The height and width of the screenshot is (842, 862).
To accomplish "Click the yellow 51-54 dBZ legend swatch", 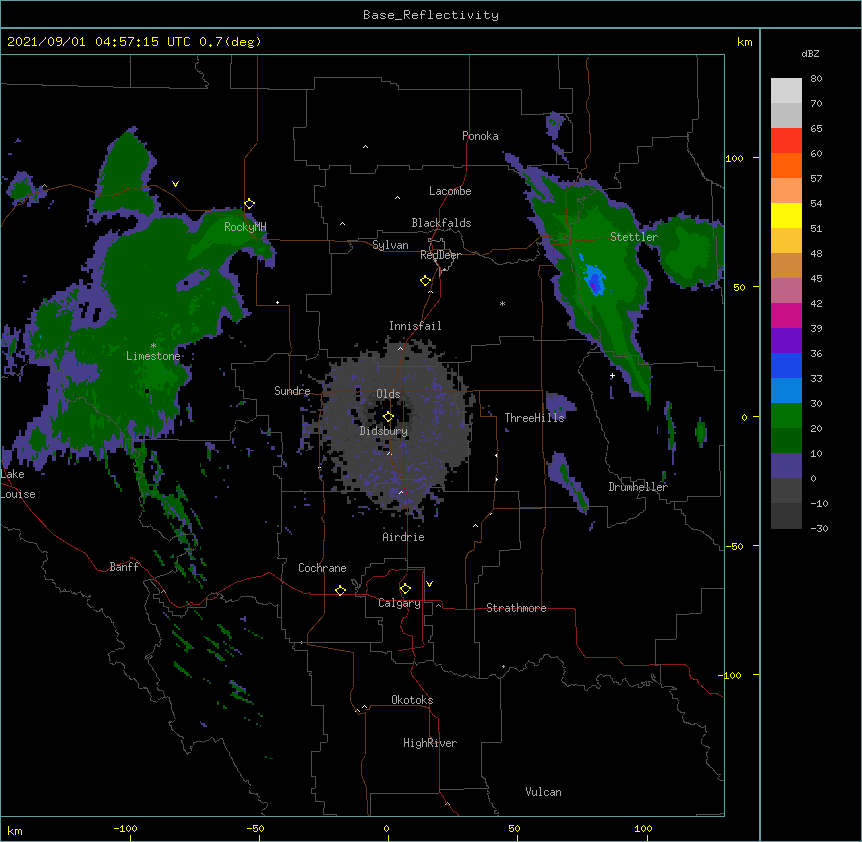I will pyautogui.click(x=786, y=215).
